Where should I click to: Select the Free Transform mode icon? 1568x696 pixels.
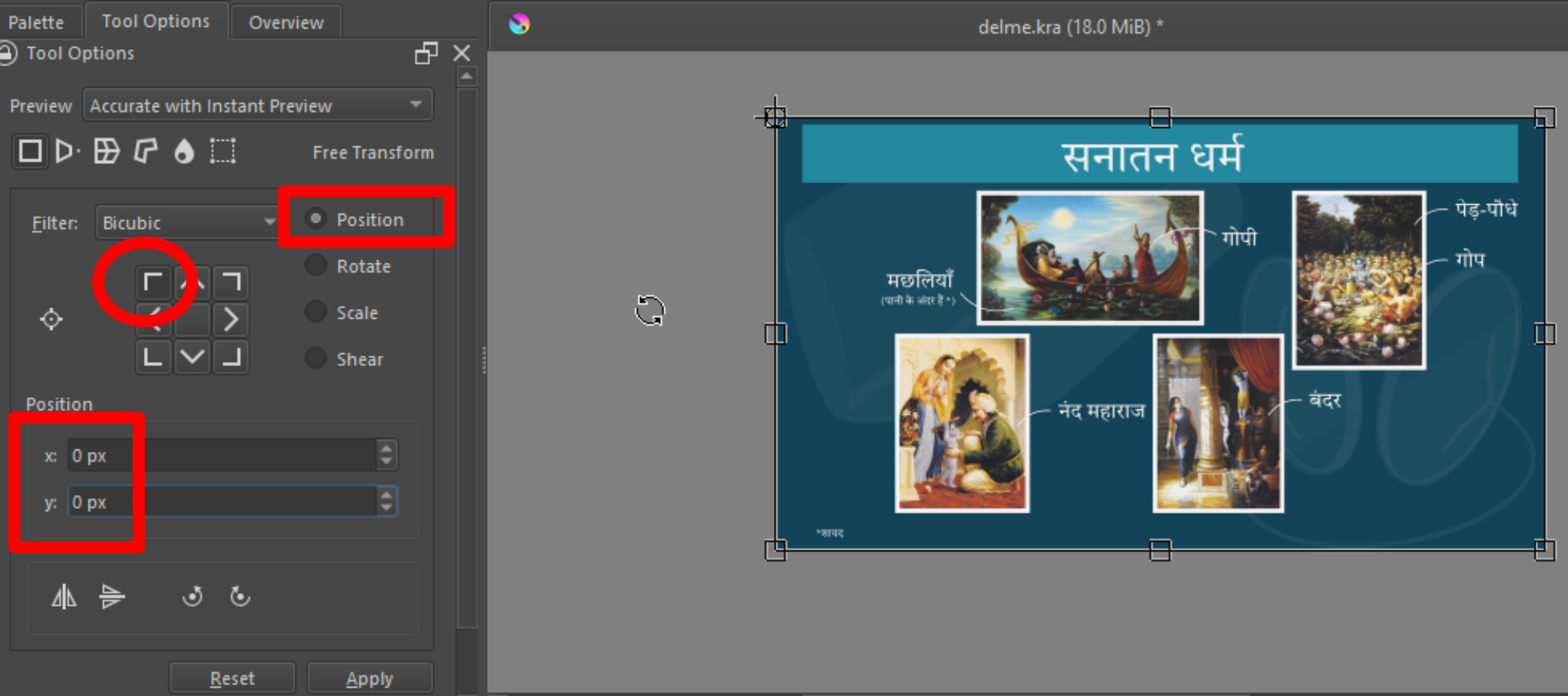tap(30, 151)
